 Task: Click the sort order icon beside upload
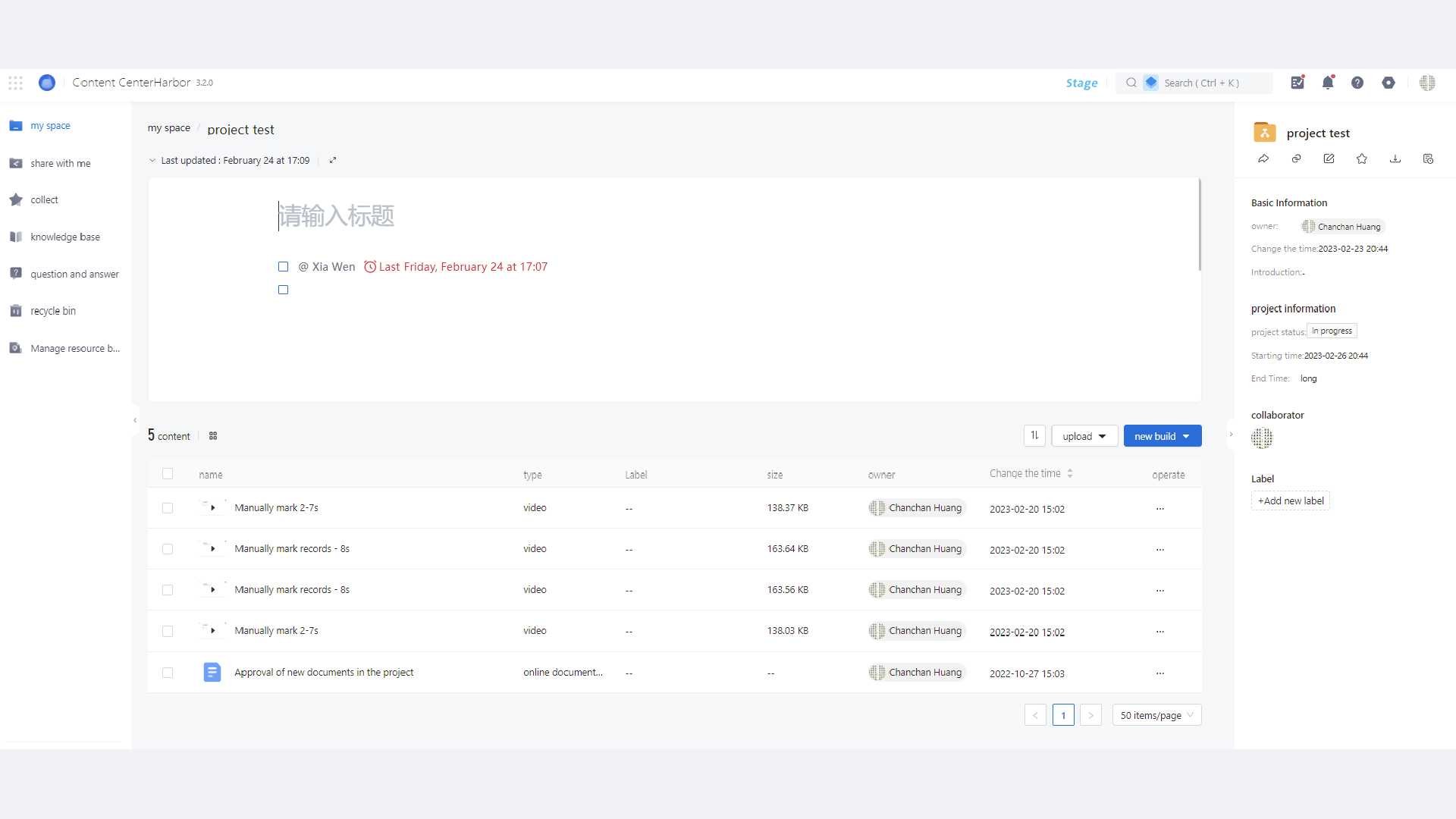point(1034,435)
